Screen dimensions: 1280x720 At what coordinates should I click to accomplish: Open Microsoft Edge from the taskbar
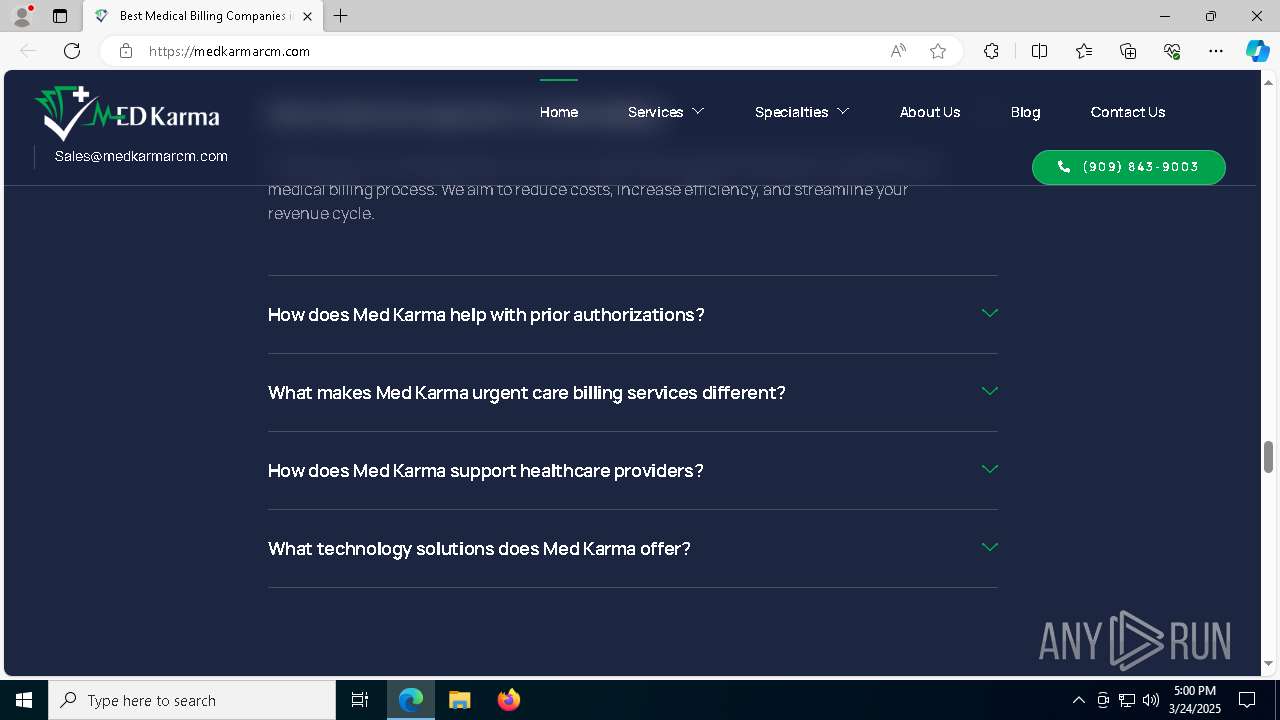pos(411,700)
